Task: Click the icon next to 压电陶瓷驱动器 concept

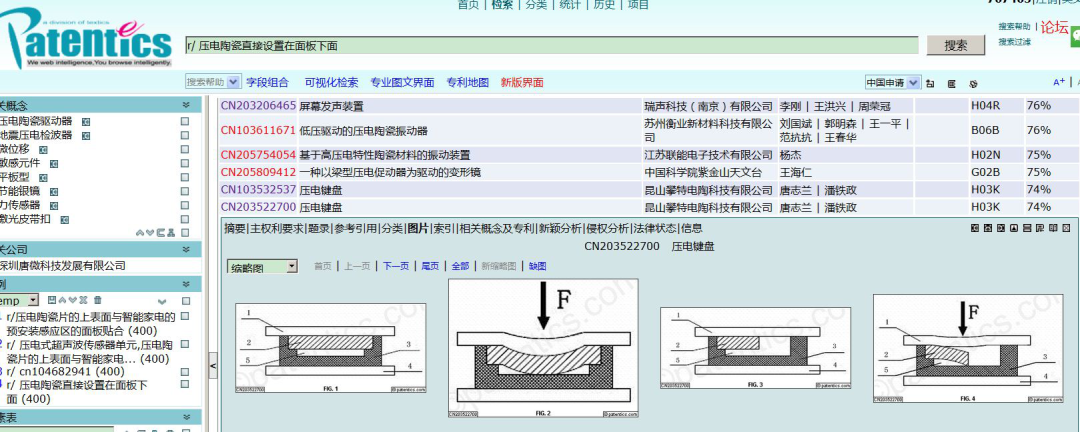Action: 86,121
